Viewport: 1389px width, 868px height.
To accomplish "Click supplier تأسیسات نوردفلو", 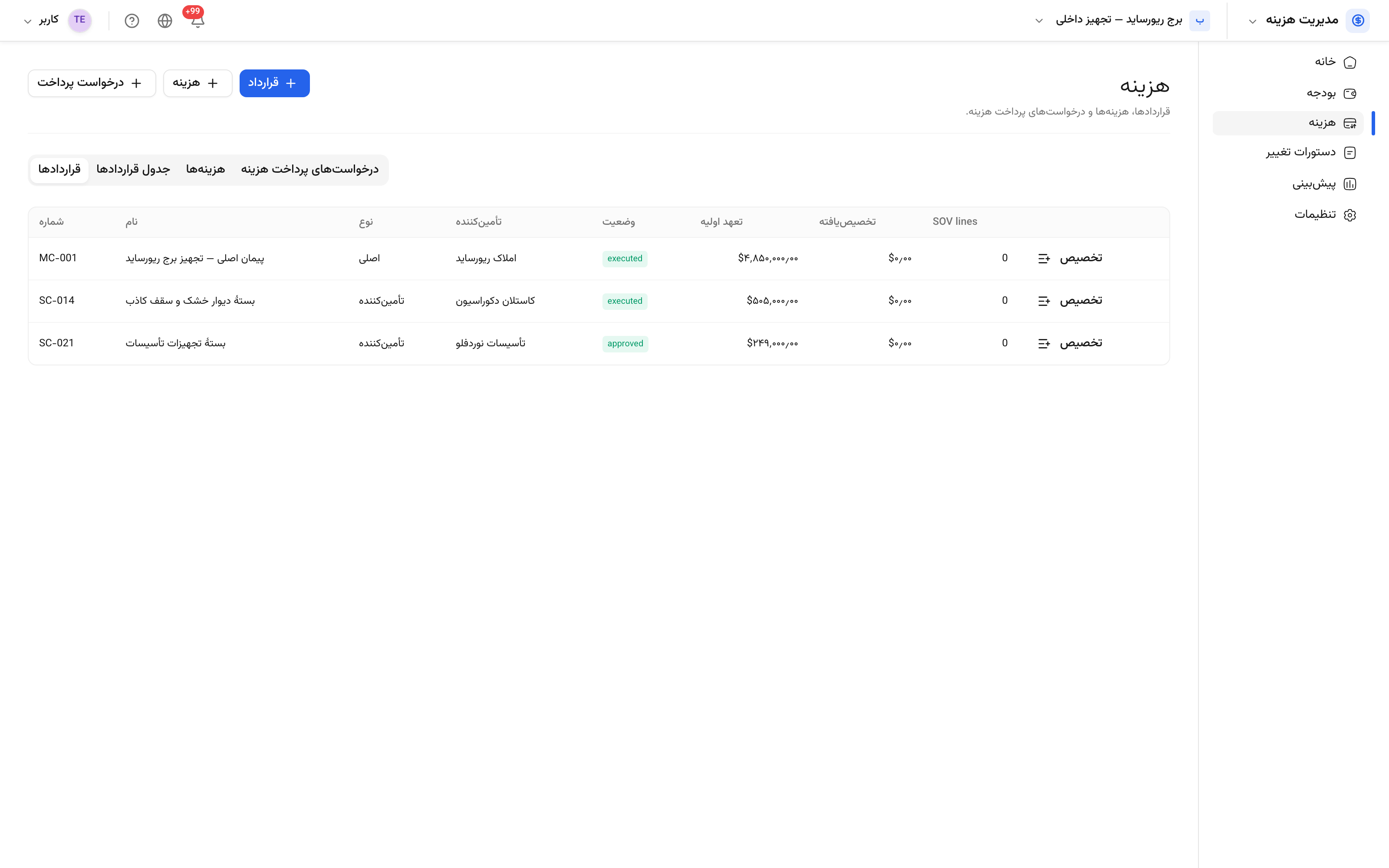I will [490, 343].
